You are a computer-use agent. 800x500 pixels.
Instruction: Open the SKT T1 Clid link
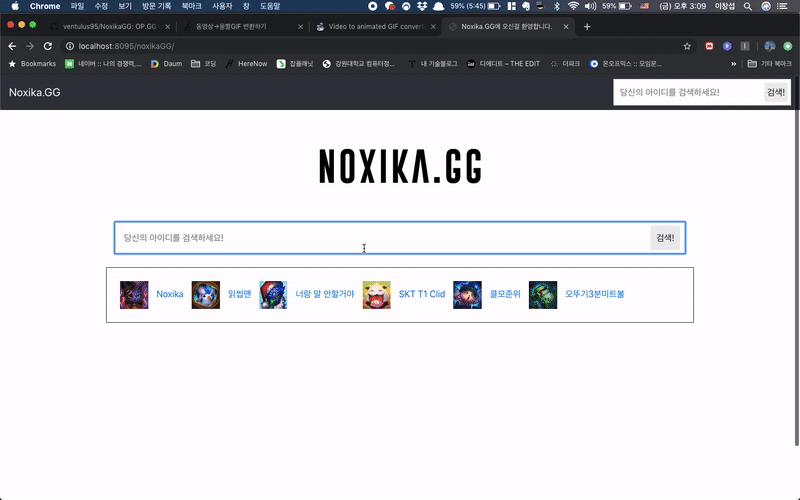[x=422, y=294]
